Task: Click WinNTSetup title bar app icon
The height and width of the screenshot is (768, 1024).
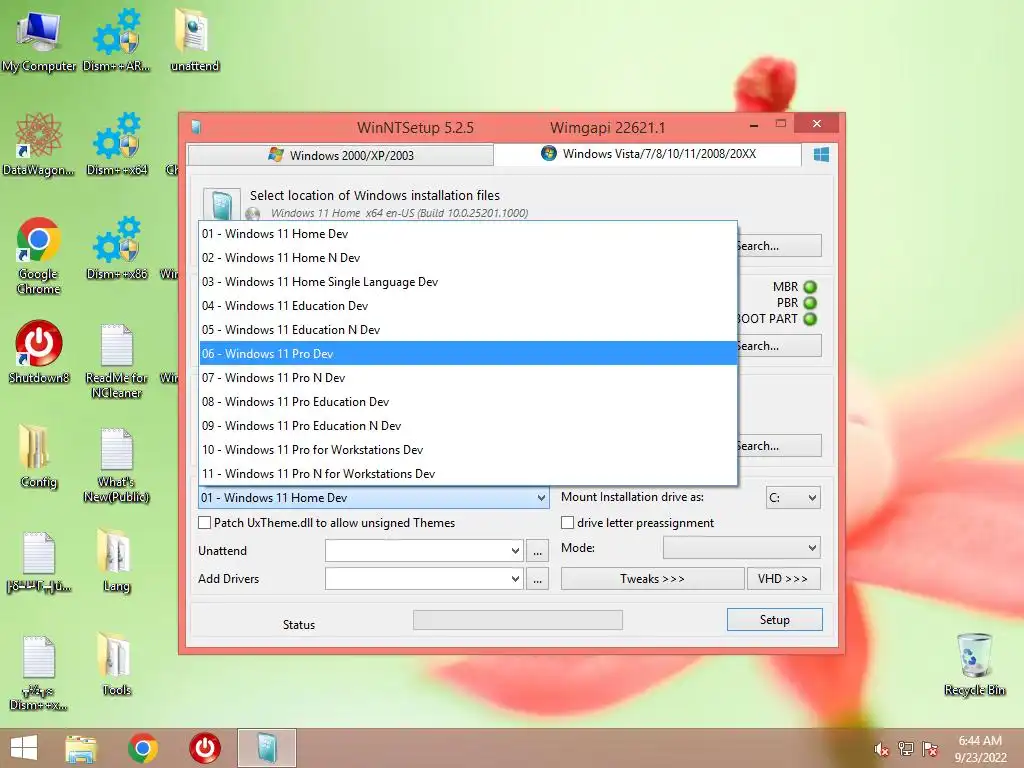Action: [196, 127]
